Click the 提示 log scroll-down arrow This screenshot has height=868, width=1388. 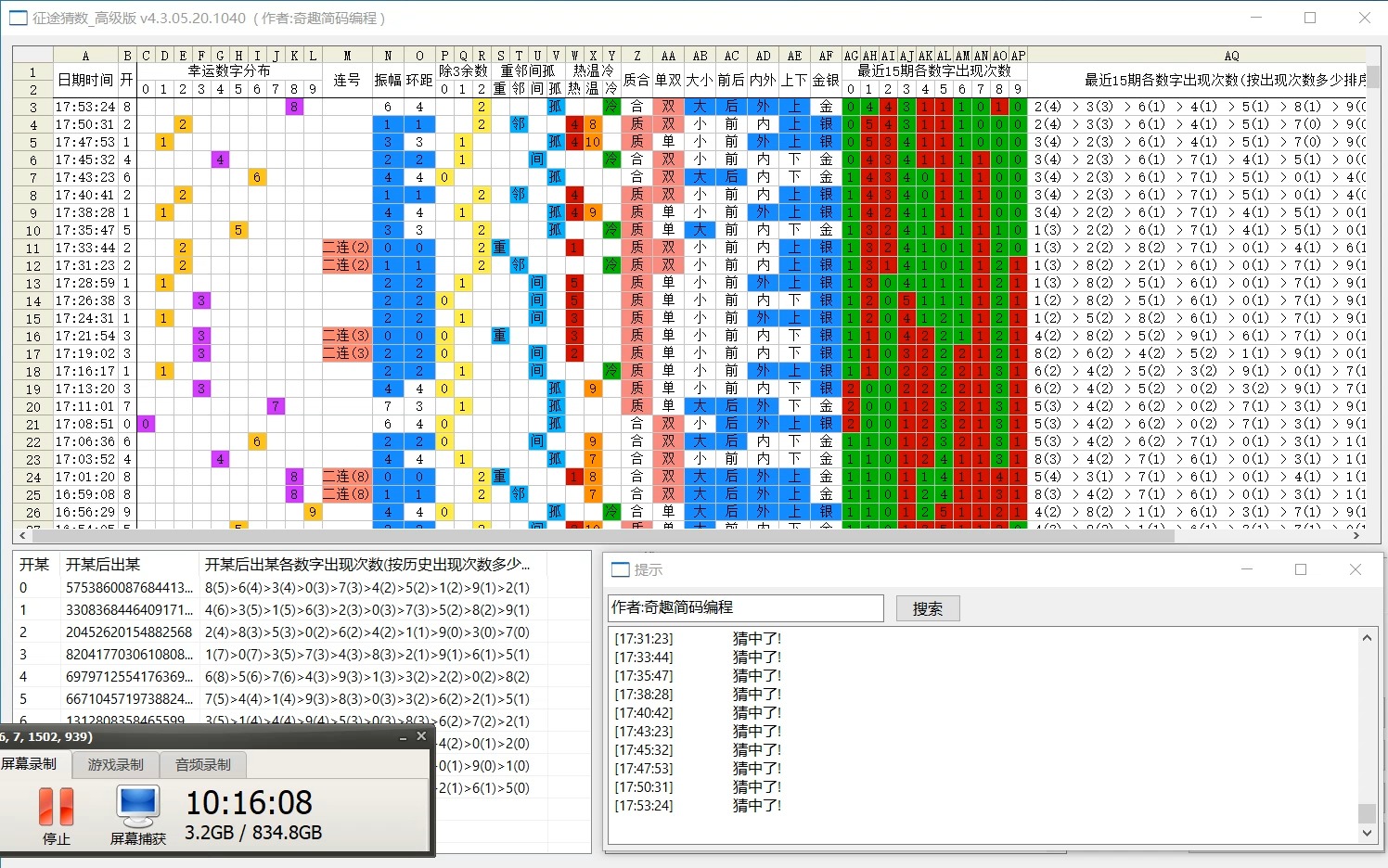(1367, 833)
